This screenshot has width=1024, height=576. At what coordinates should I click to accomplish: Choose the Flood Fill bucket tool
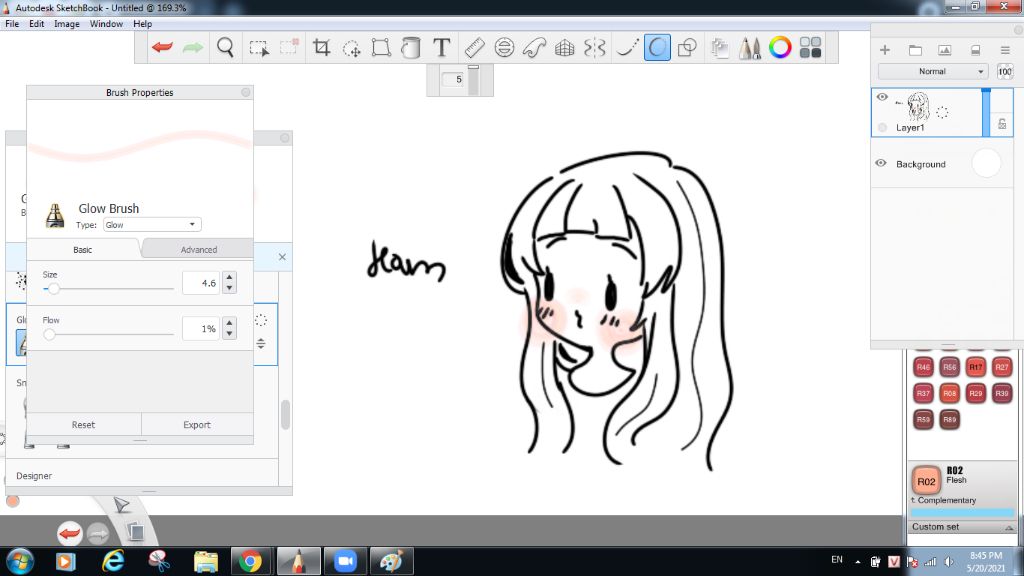(x=411, y=48)
